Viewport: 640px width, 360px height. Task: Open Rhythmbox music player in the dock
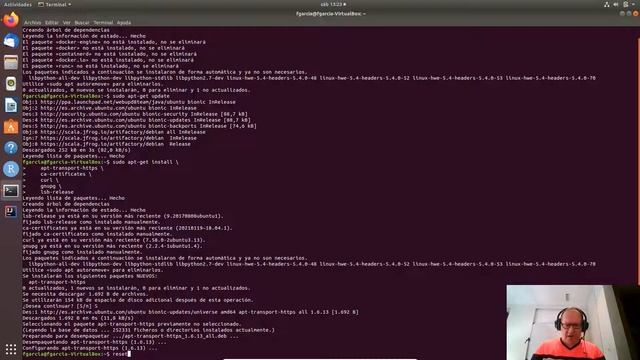click(x=11, y=84)
